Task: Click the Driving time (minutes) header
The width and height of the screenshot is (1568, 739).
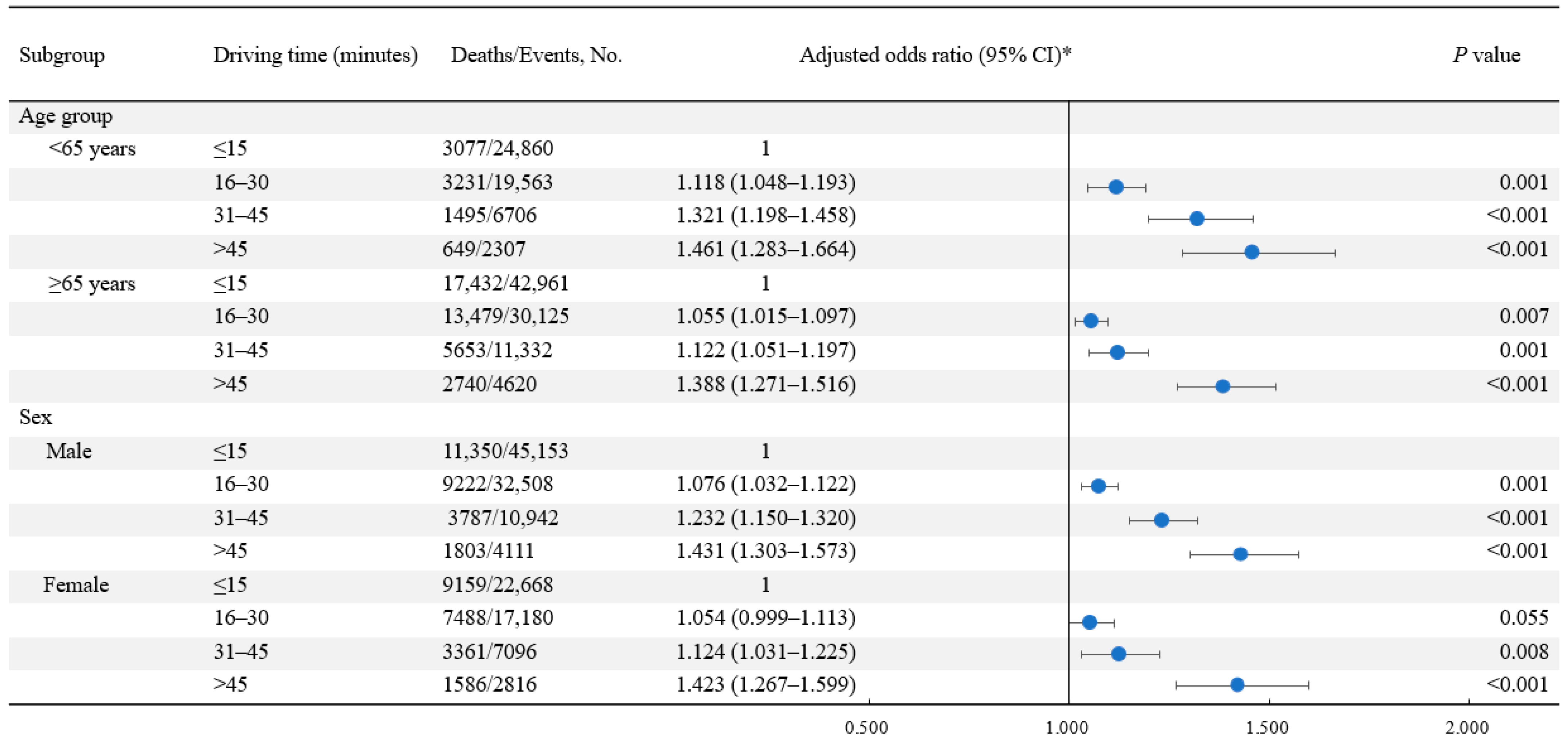Action: pyautogui.click(x=315, y=55)
